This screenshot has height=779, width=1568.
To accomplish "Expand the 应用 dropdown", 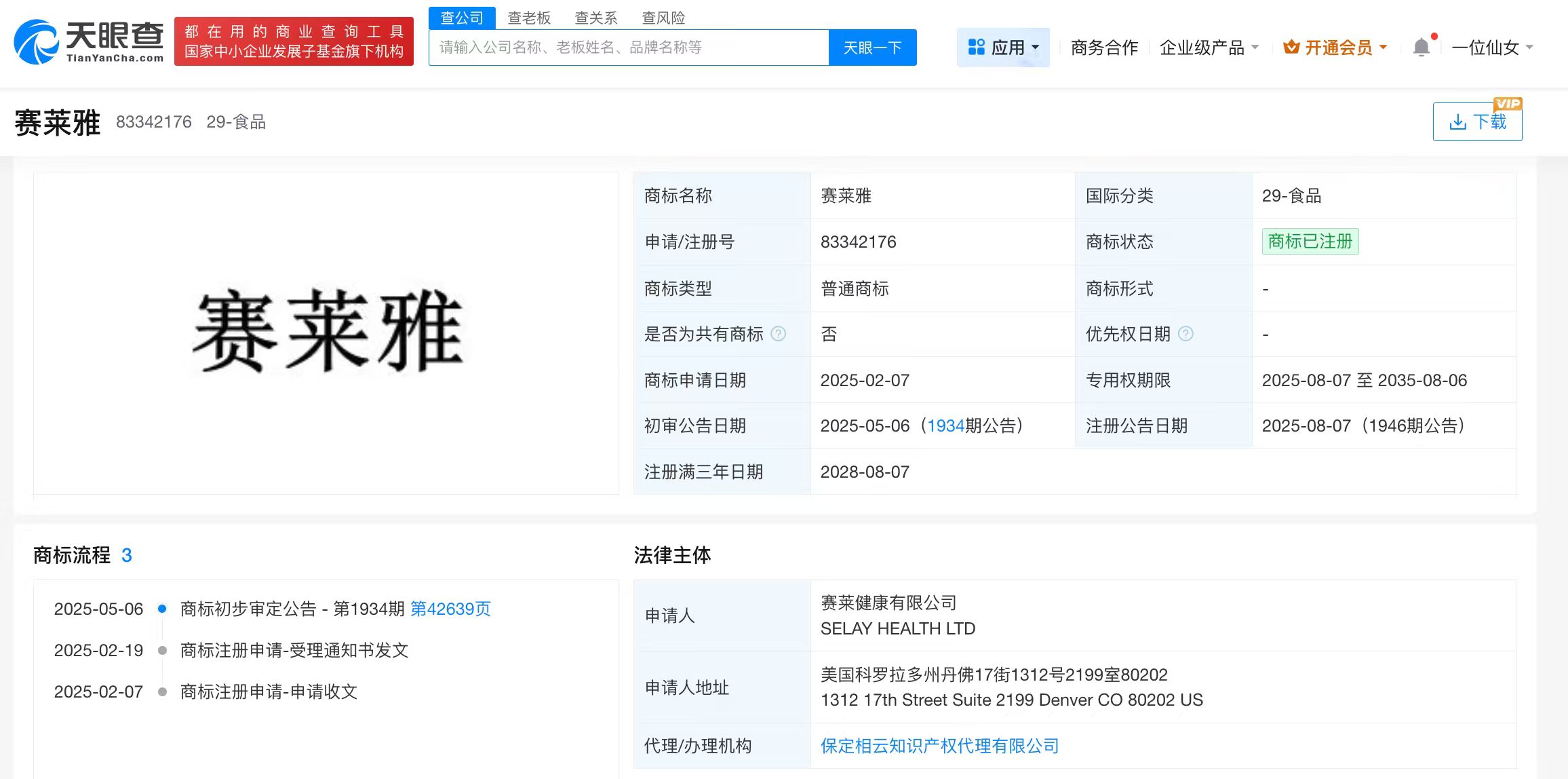I will point(1036,47).
